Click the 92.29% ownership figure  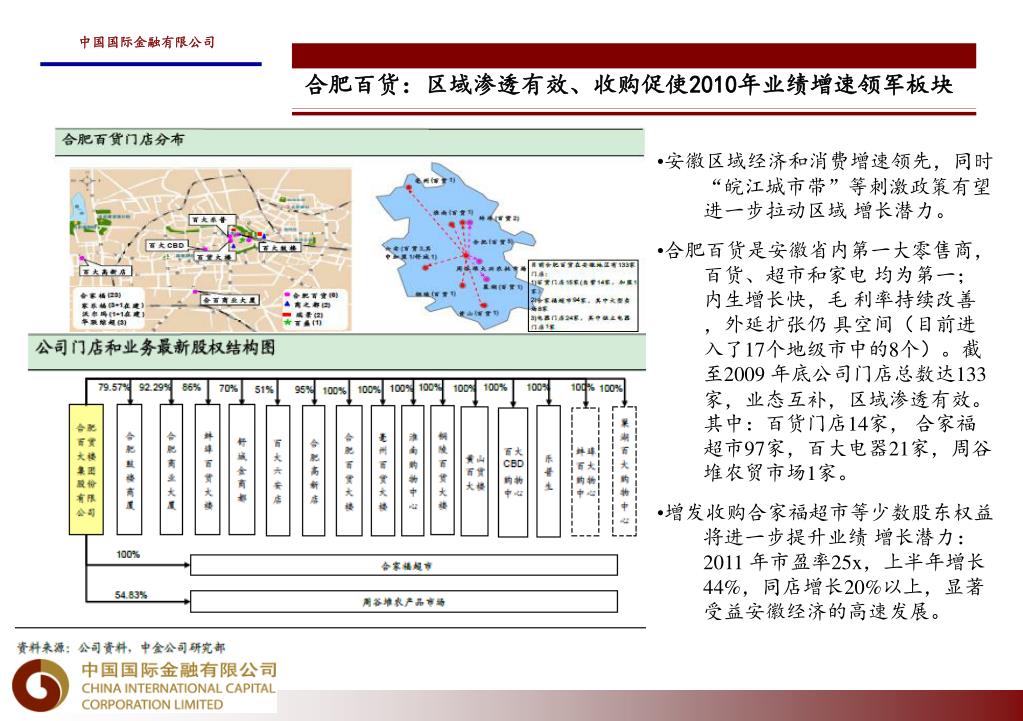[155, 387]
